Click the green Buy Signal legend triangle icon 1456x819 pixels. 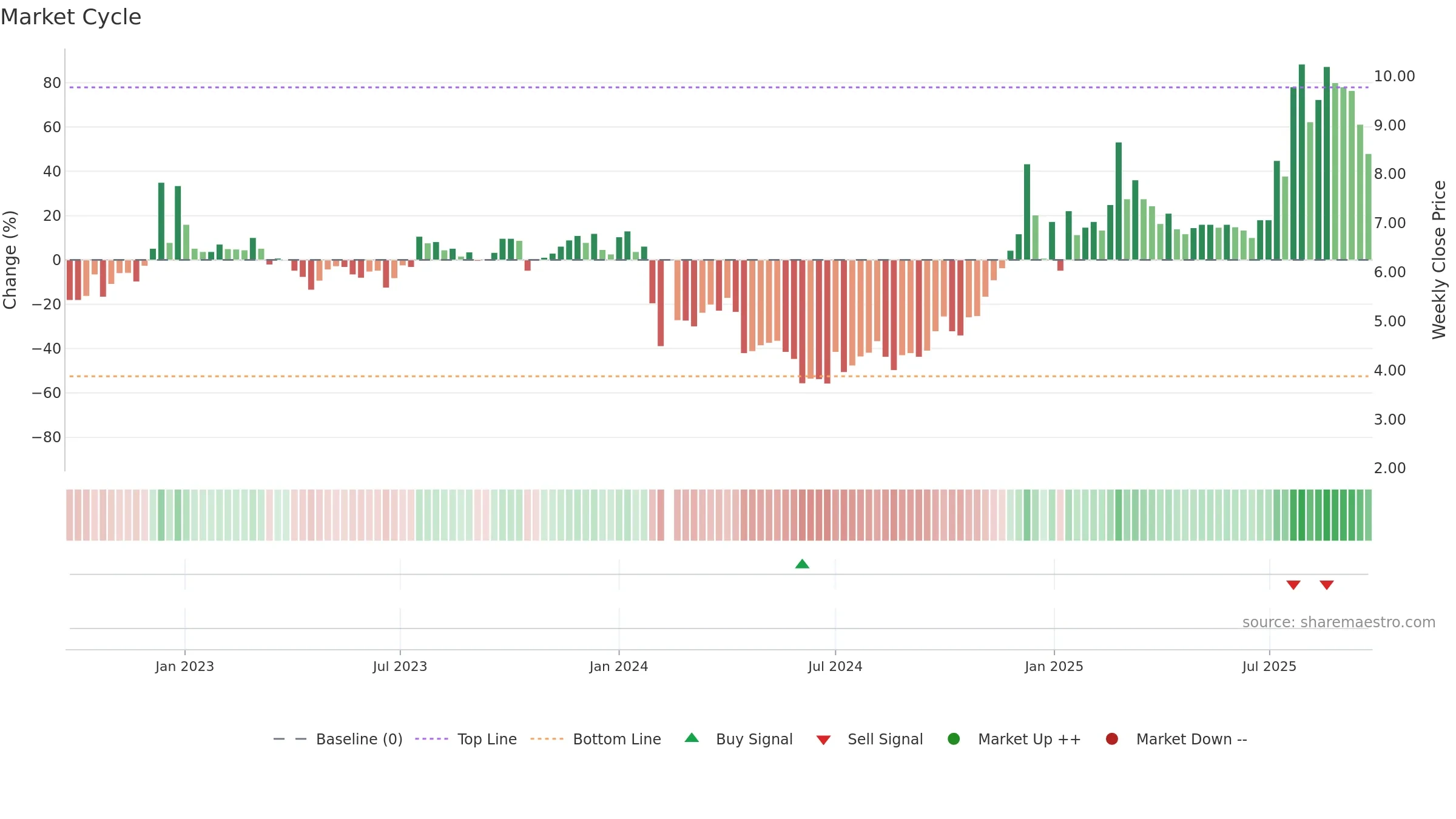point(692,738)
